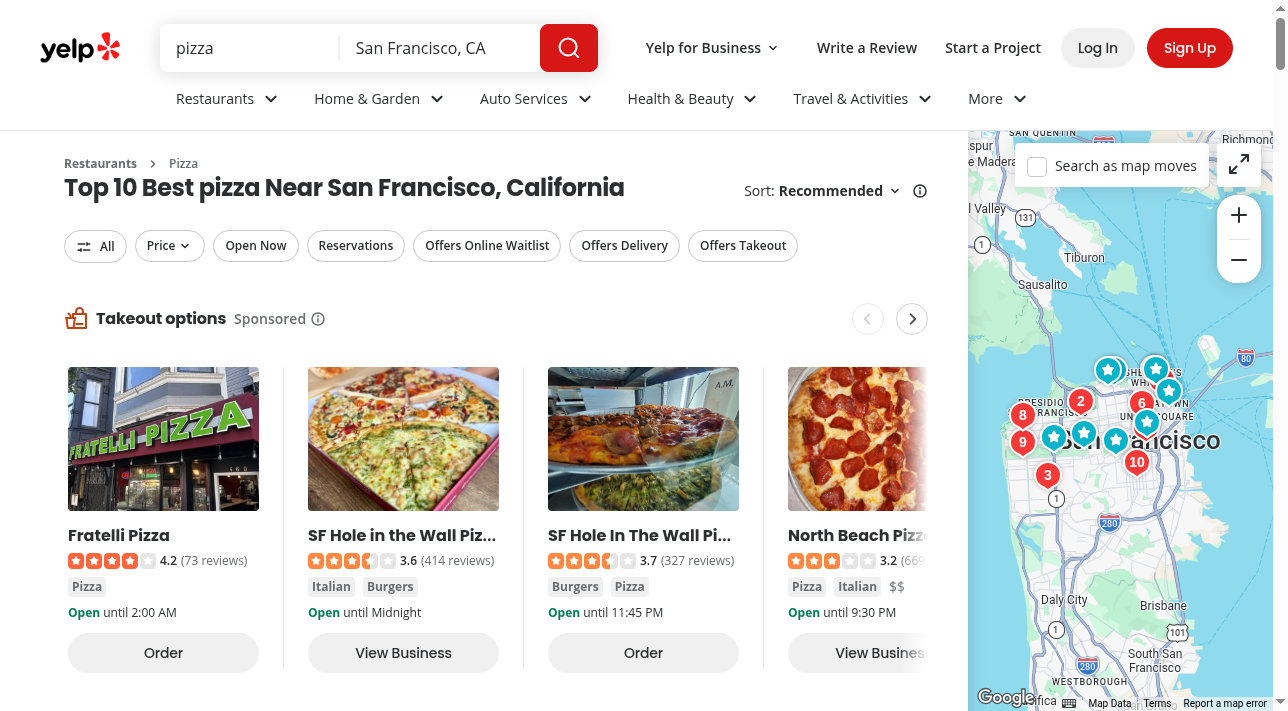Open the Sort Recommended dropdown
The width and height of the screenshot is (1288, 711).
[822, 191]
